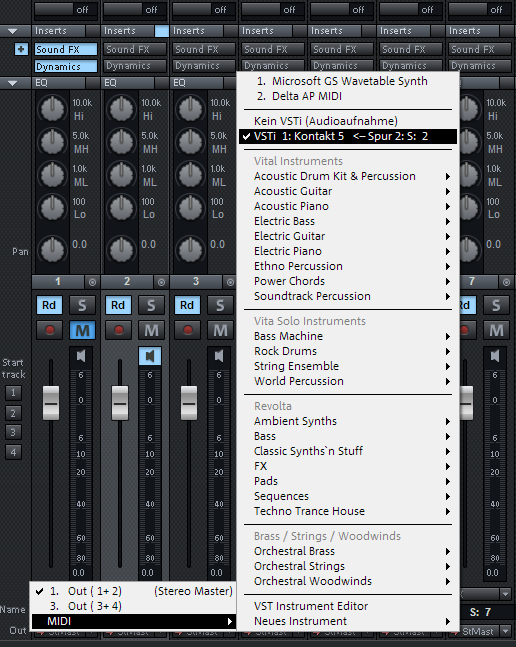Screen dimensions: 516x647
Task: Click track 3 Pan knob
Action: pos(190,249)
